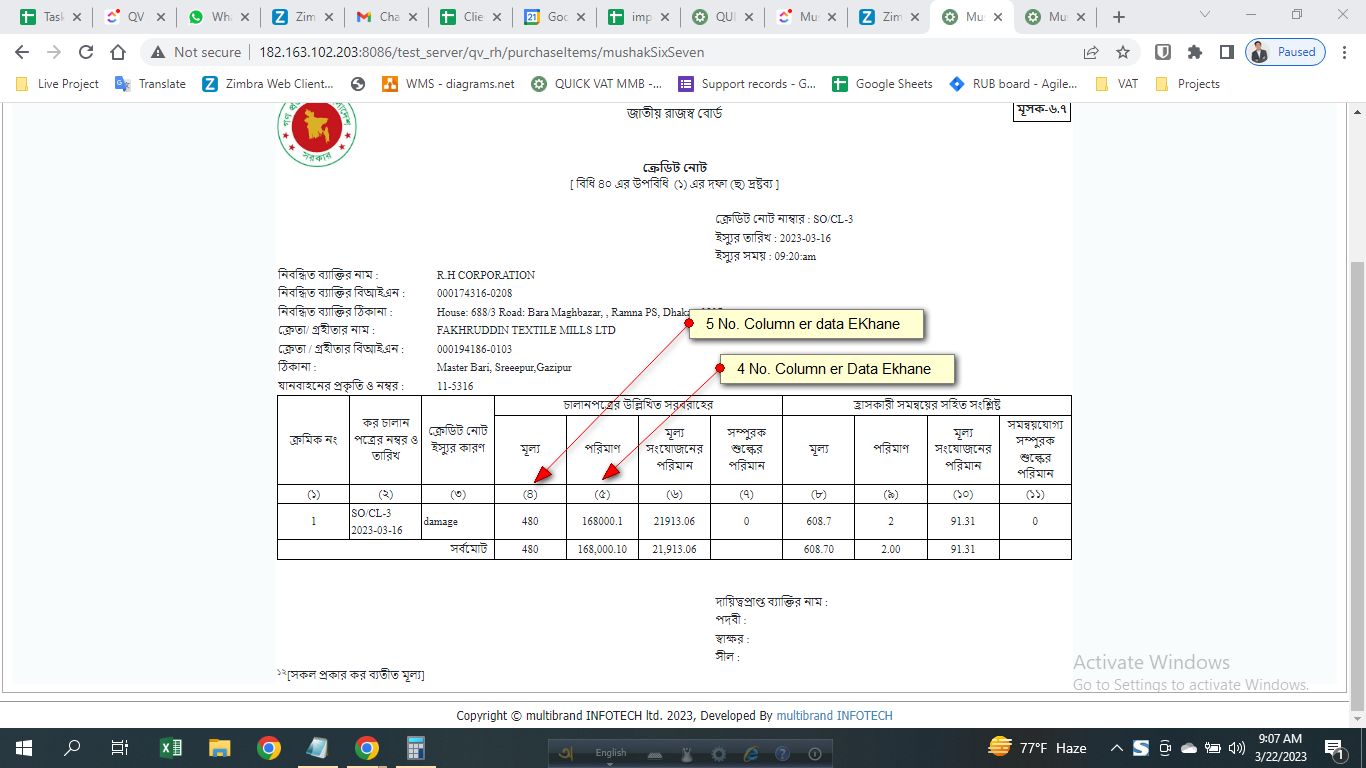Image resolution: width=1366 pixels, height=768 pixels.
Task: Open the tab search dropdown
Action: [x=1205, y=15]
